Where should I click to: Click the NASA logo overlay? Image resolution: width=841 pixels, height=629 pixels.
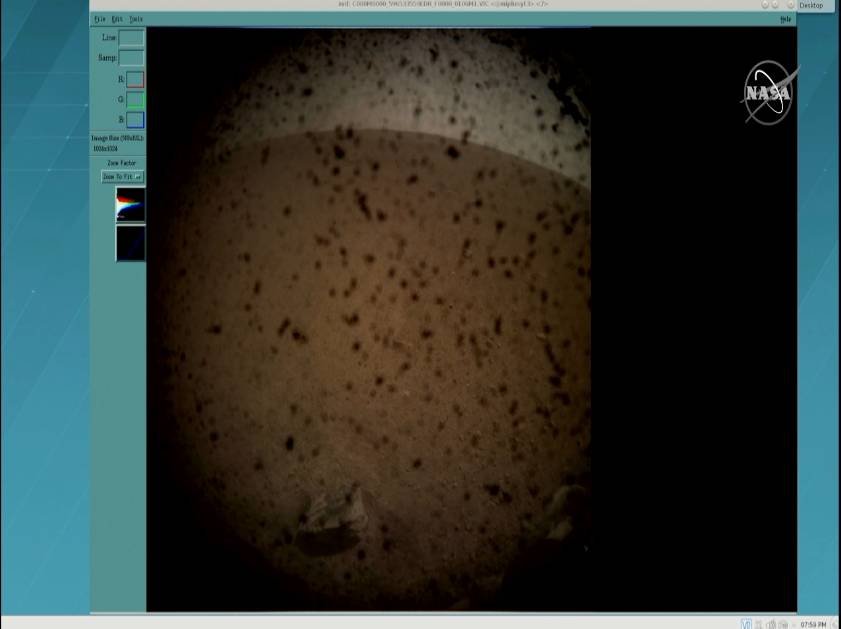(768, 93)
